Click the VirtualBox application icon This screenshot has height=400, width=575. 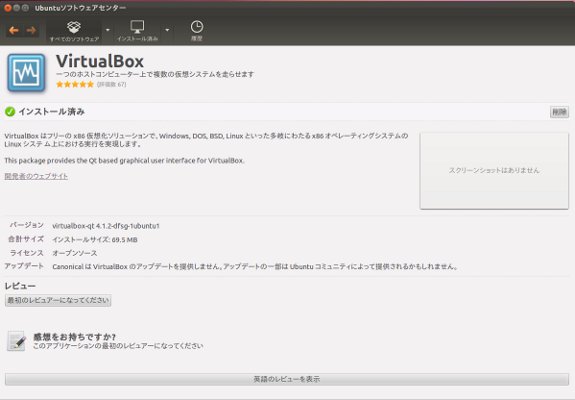click(x=26, y=73)
